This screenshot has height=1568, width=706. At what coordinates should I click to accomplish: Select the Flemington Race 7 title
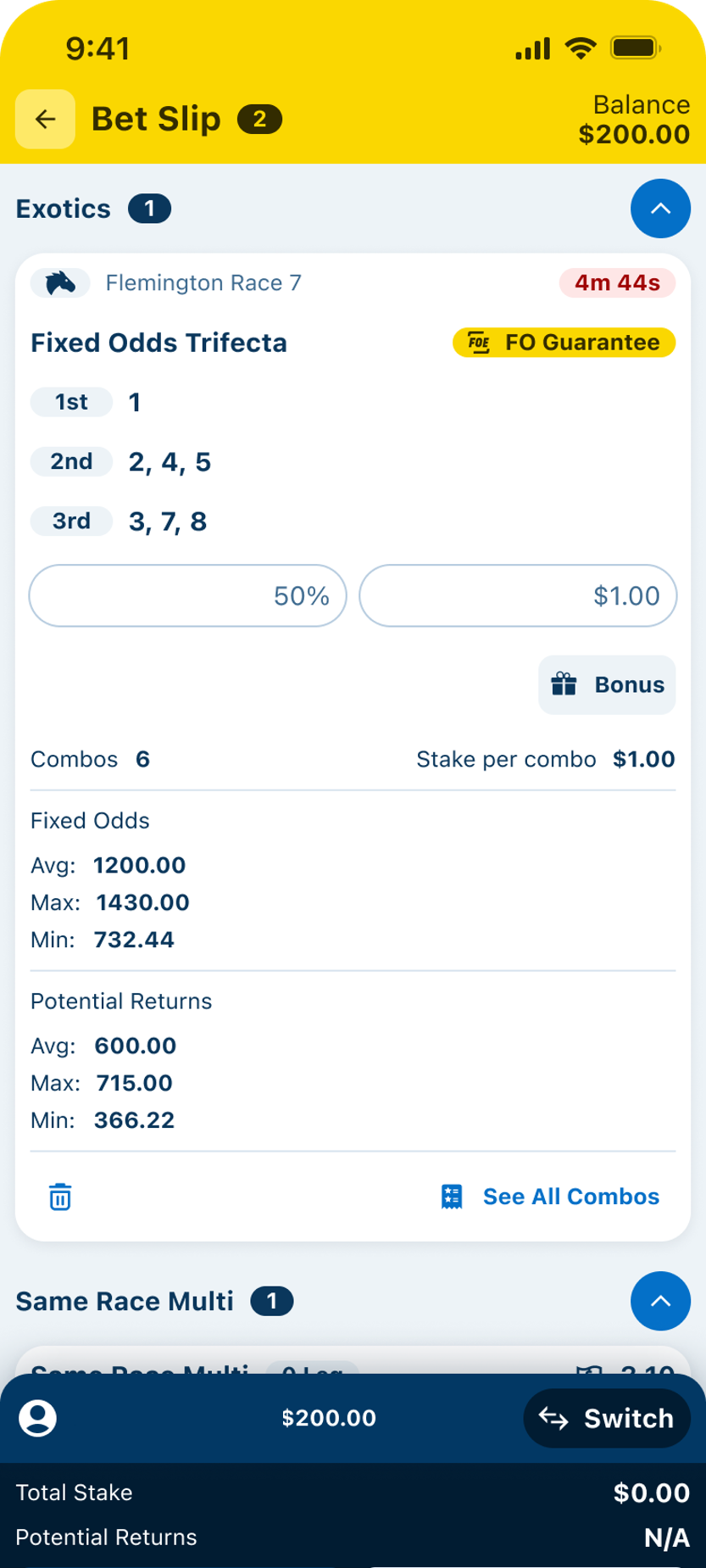203,283
